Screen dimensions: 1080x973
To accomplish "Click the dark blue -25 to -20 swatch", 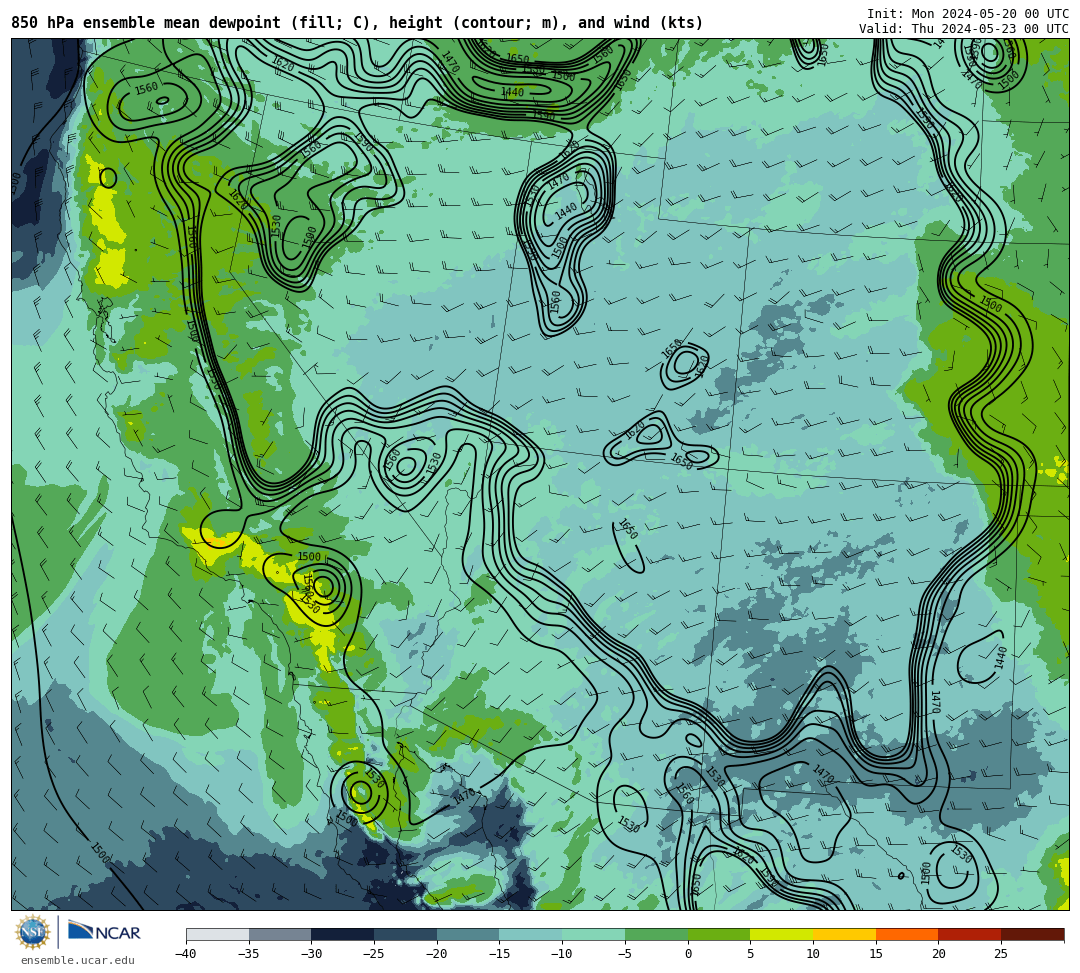I will 406,934.
